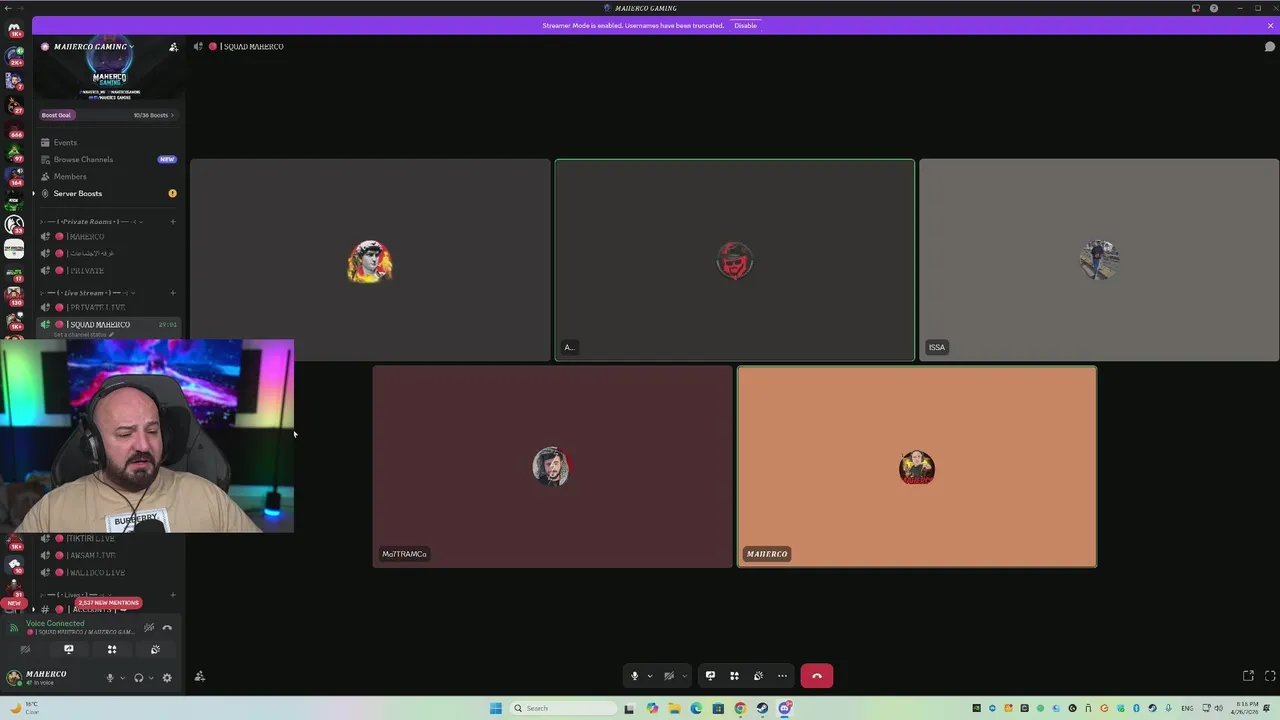Click invite icon beside the user panel
This screenshot has height=720, width=1280.
point(199,677)
